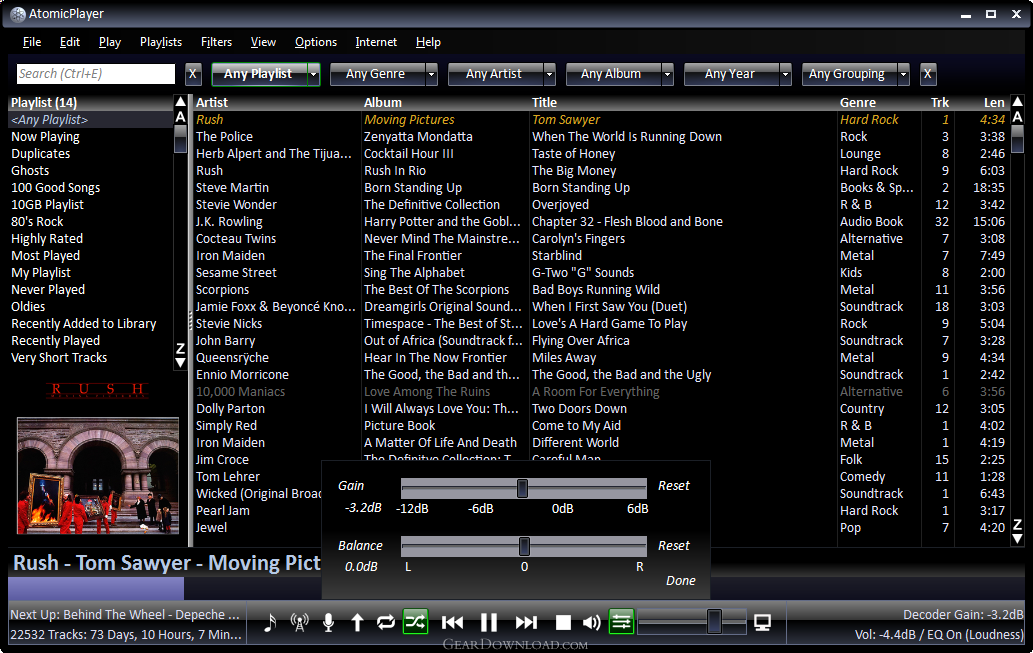
Task: Toggle shuffle mode off
Action: pyautogui.click(x=416, y=621)
